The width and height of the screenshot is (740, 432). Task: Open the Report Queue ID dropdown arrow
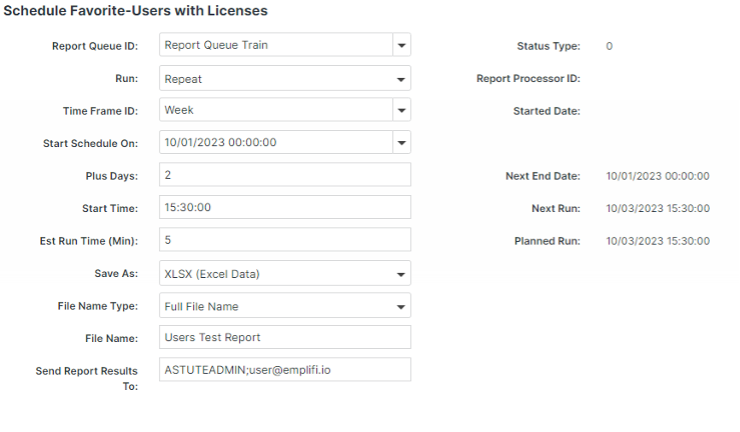pyautogui.click(x=401, y=46)
